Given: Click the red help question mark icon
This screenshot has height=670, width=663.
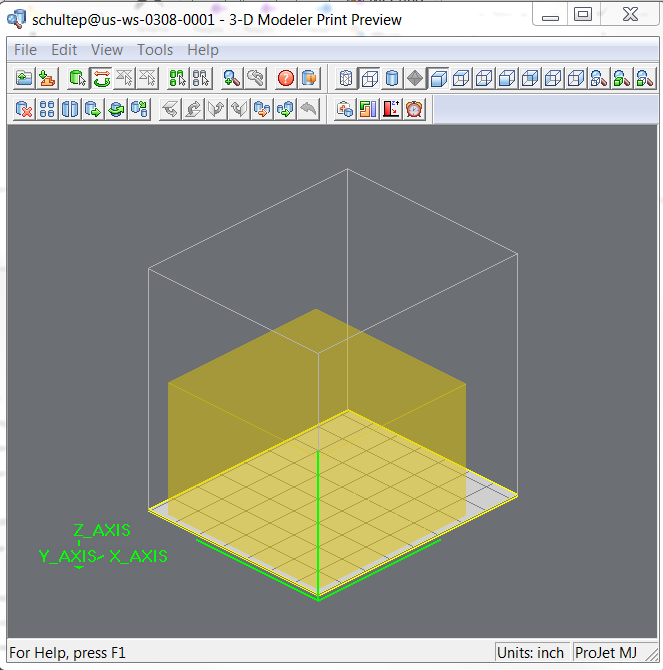Looking at the screenshot, I should pos(286,78).
